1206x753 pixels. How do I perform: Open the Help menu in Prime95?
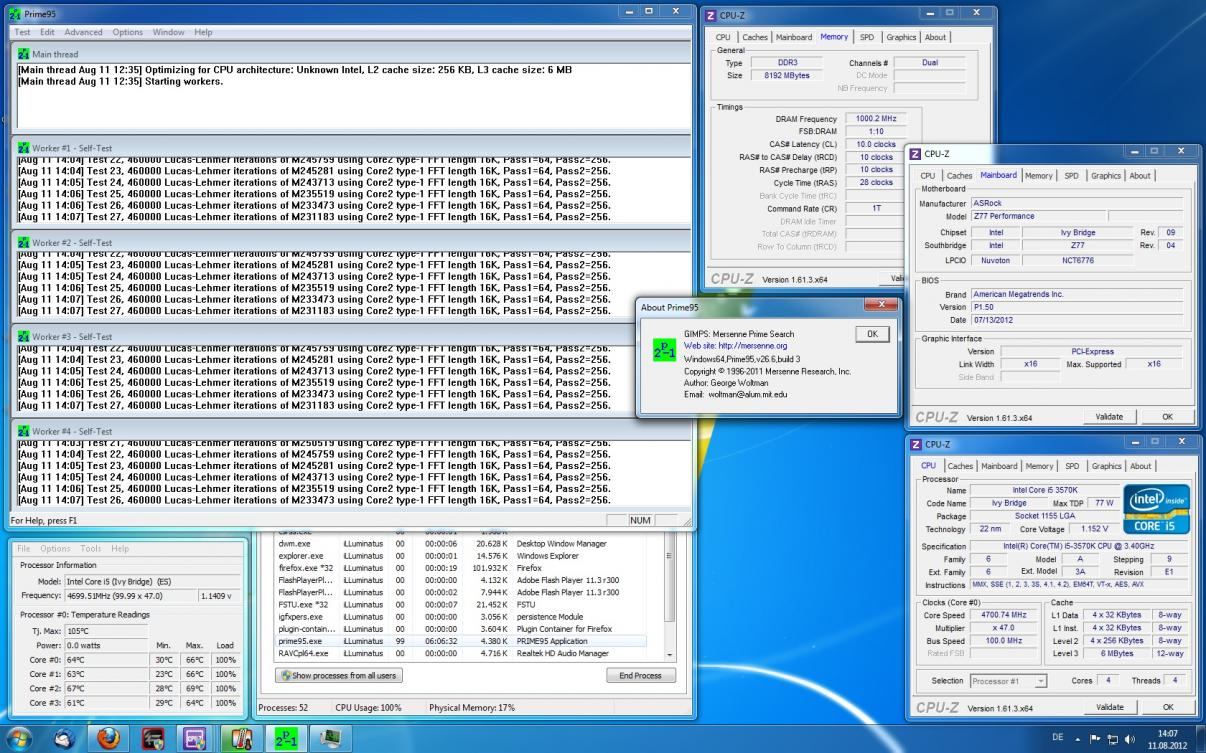[x=203, y=32]
